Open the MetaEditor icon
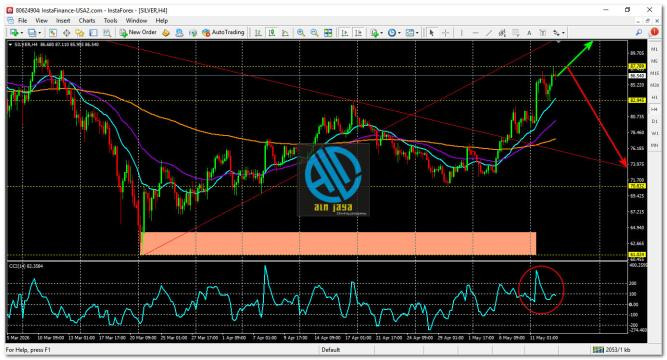 (166, 32)
